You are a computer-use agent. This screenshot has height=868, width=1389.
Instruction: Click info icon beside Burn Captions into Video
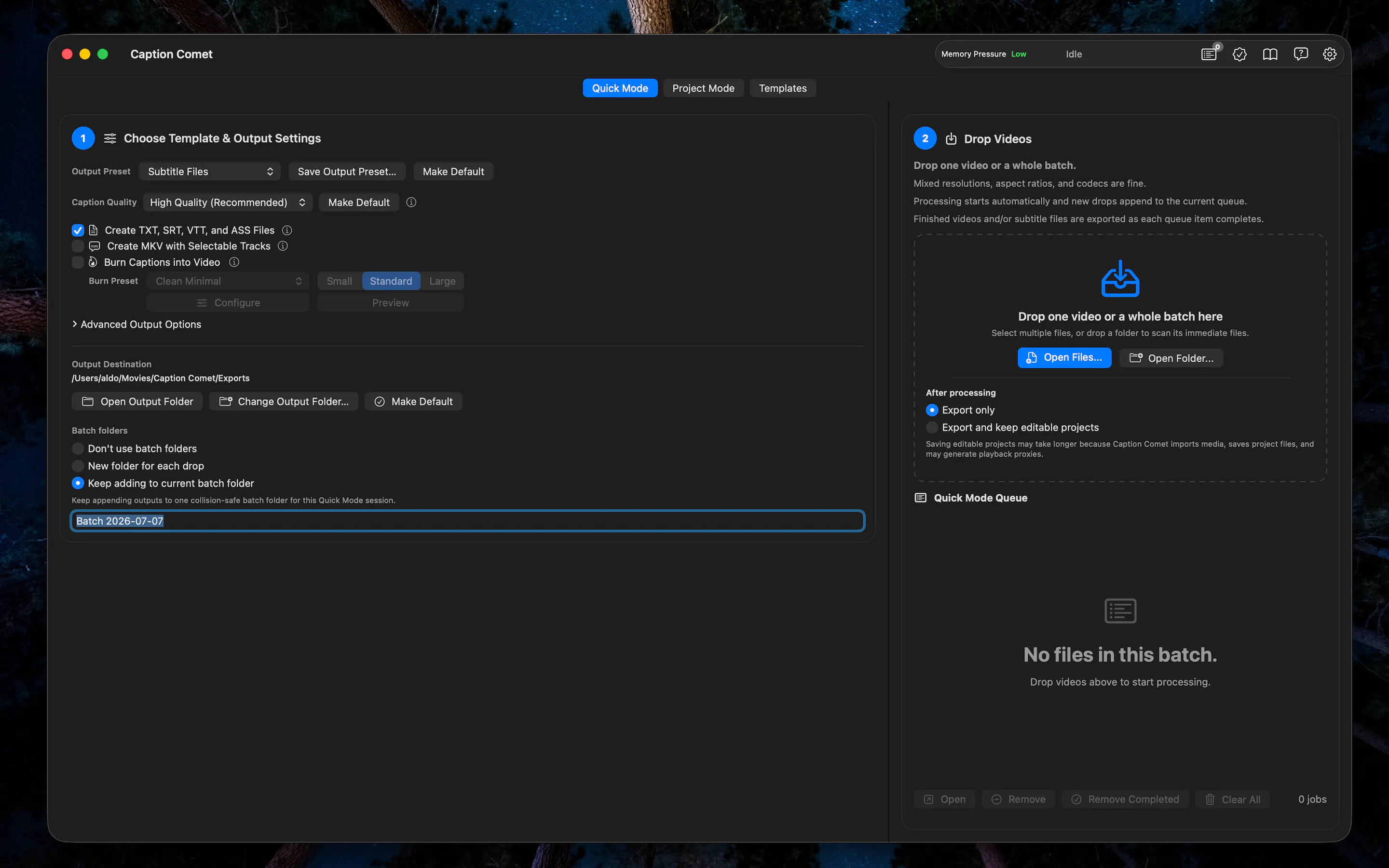tap(234, 262)
